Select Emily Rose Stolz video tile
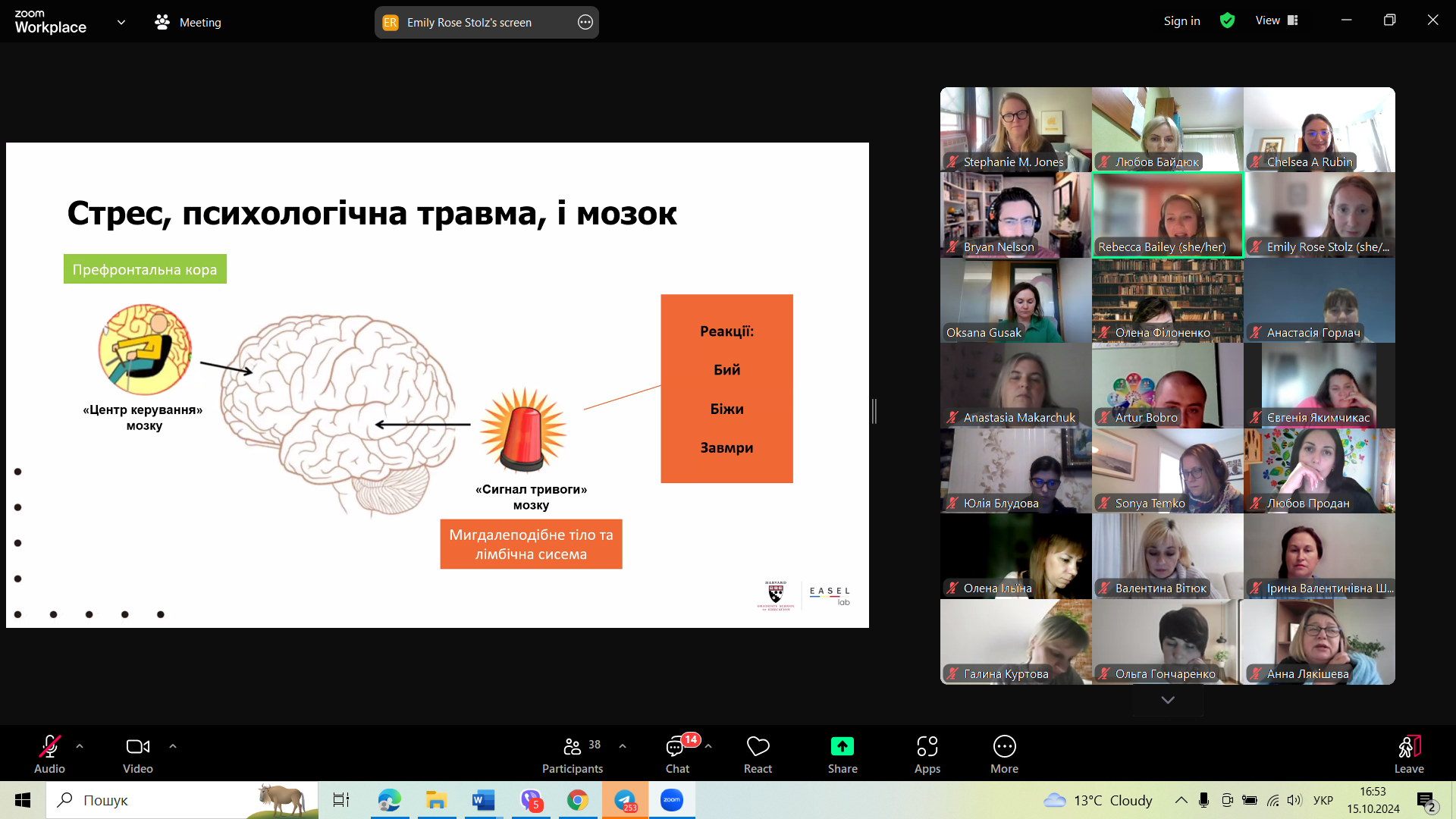Image resolution: width=1456 pixels, height=819 pixels. pyautogui.click(x=1319, y=215)
